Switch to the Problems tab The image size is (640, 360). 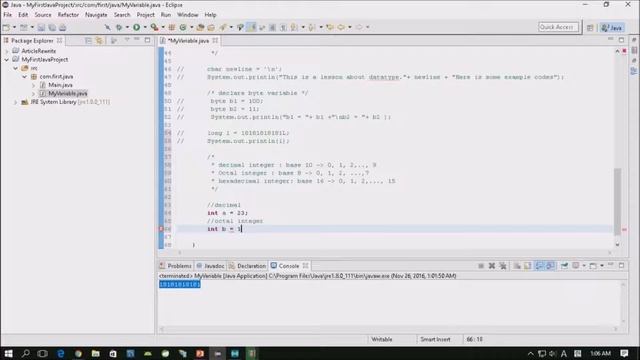pyautogui.click(x=176, y=266)
